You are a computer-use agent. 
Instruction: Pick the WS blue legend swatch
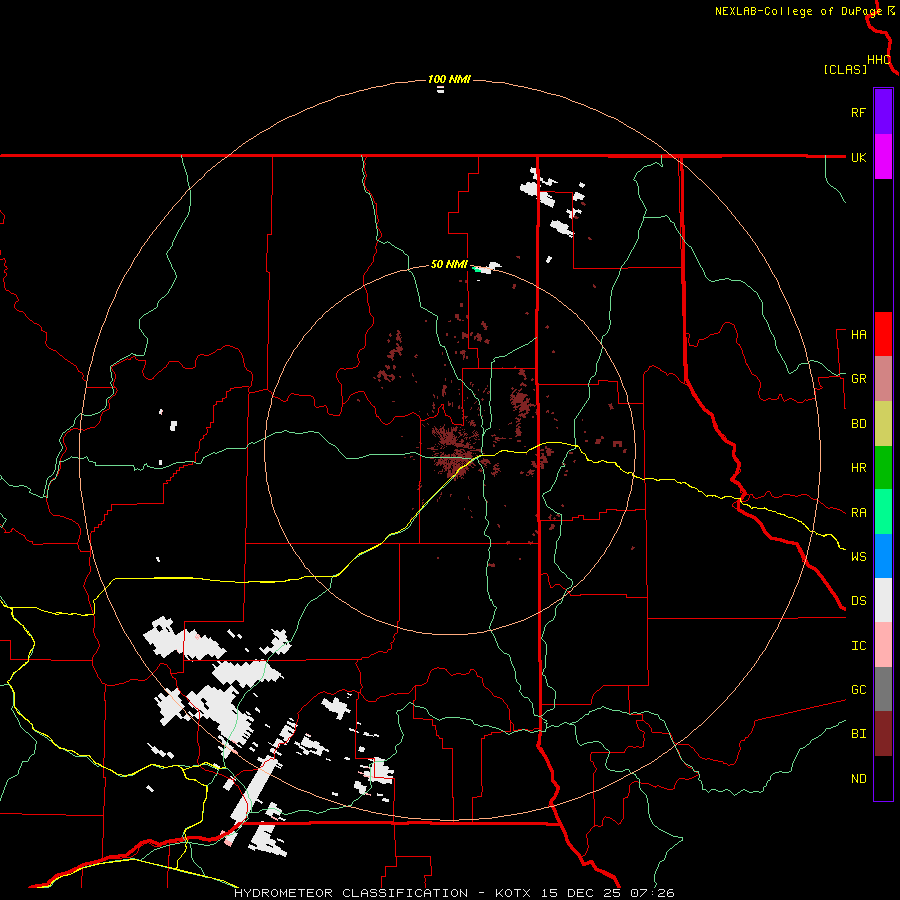883,556
